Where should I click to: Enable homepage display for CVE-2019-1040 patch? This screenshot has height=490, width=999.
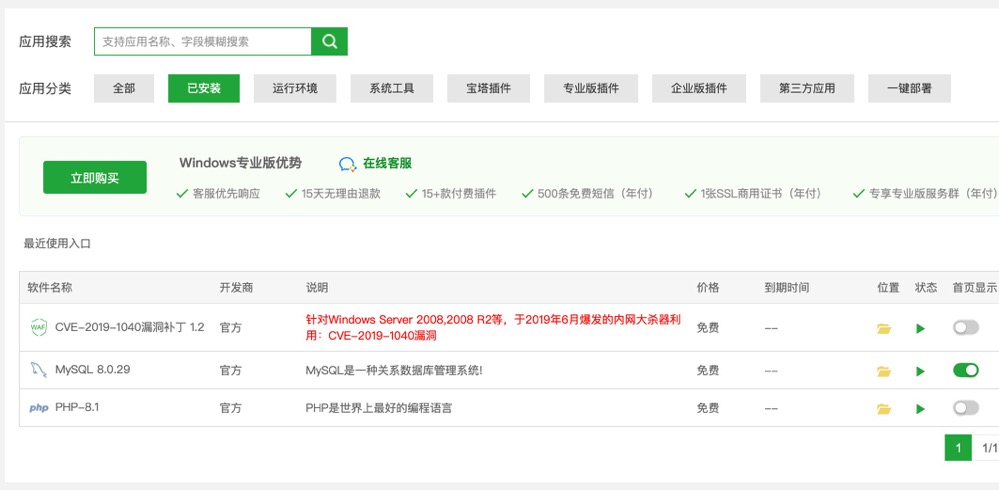pyautogui.click(x=966, y=328)
